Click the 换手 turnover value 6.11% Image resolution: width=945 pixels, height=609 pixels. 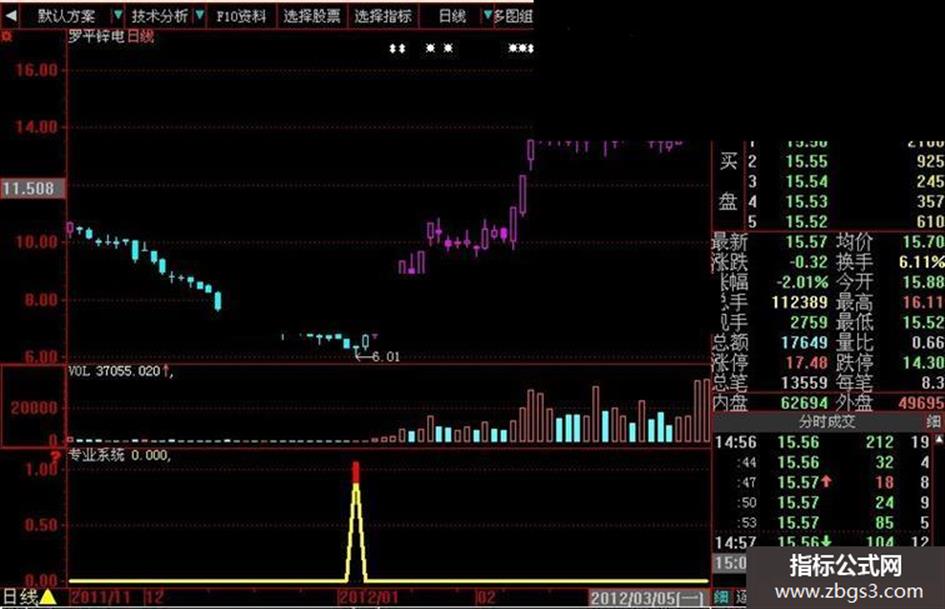[x=921, y=262]
